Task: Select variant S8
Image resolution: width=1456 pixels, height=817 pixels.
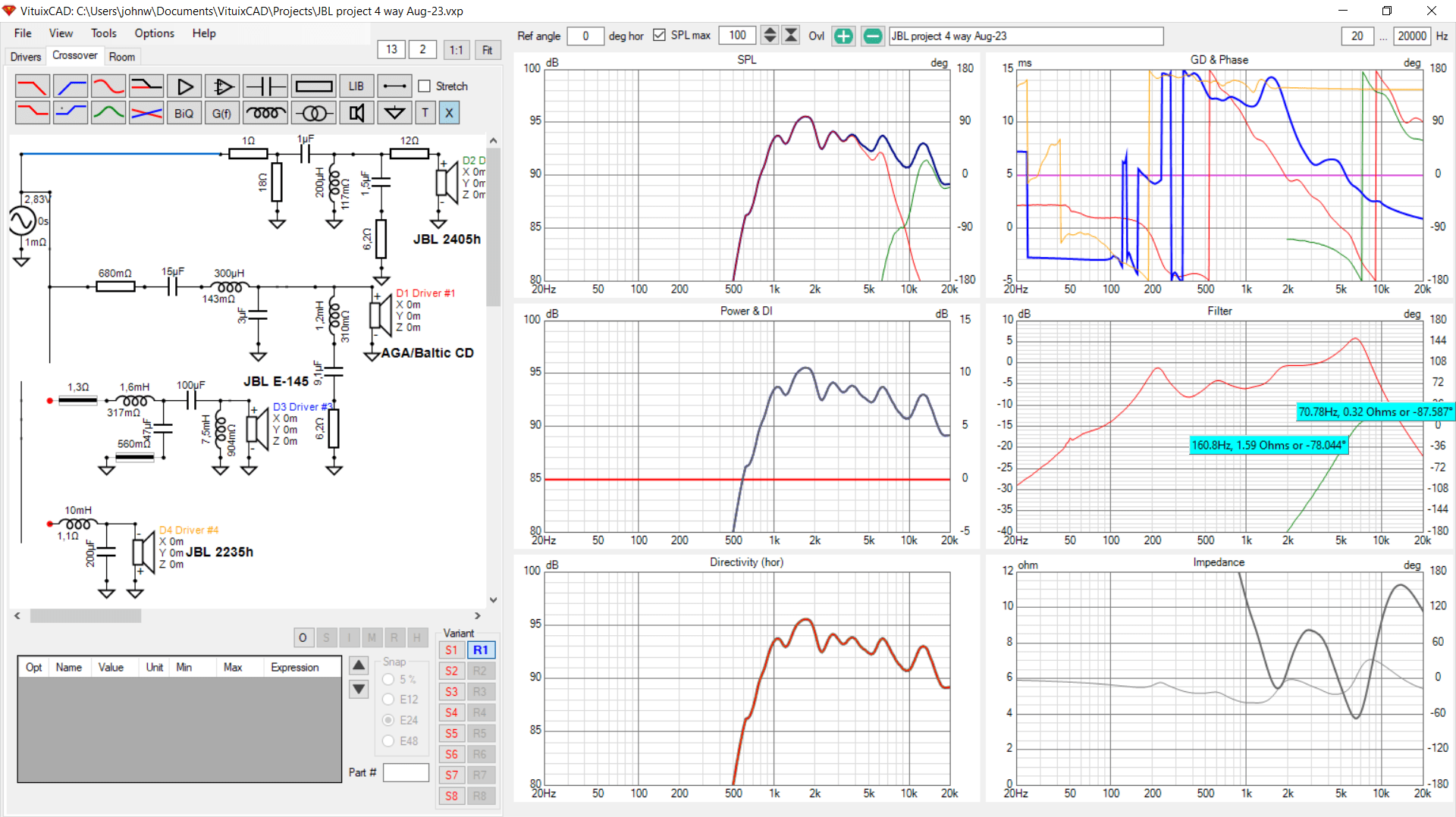Action: point(451,797)
